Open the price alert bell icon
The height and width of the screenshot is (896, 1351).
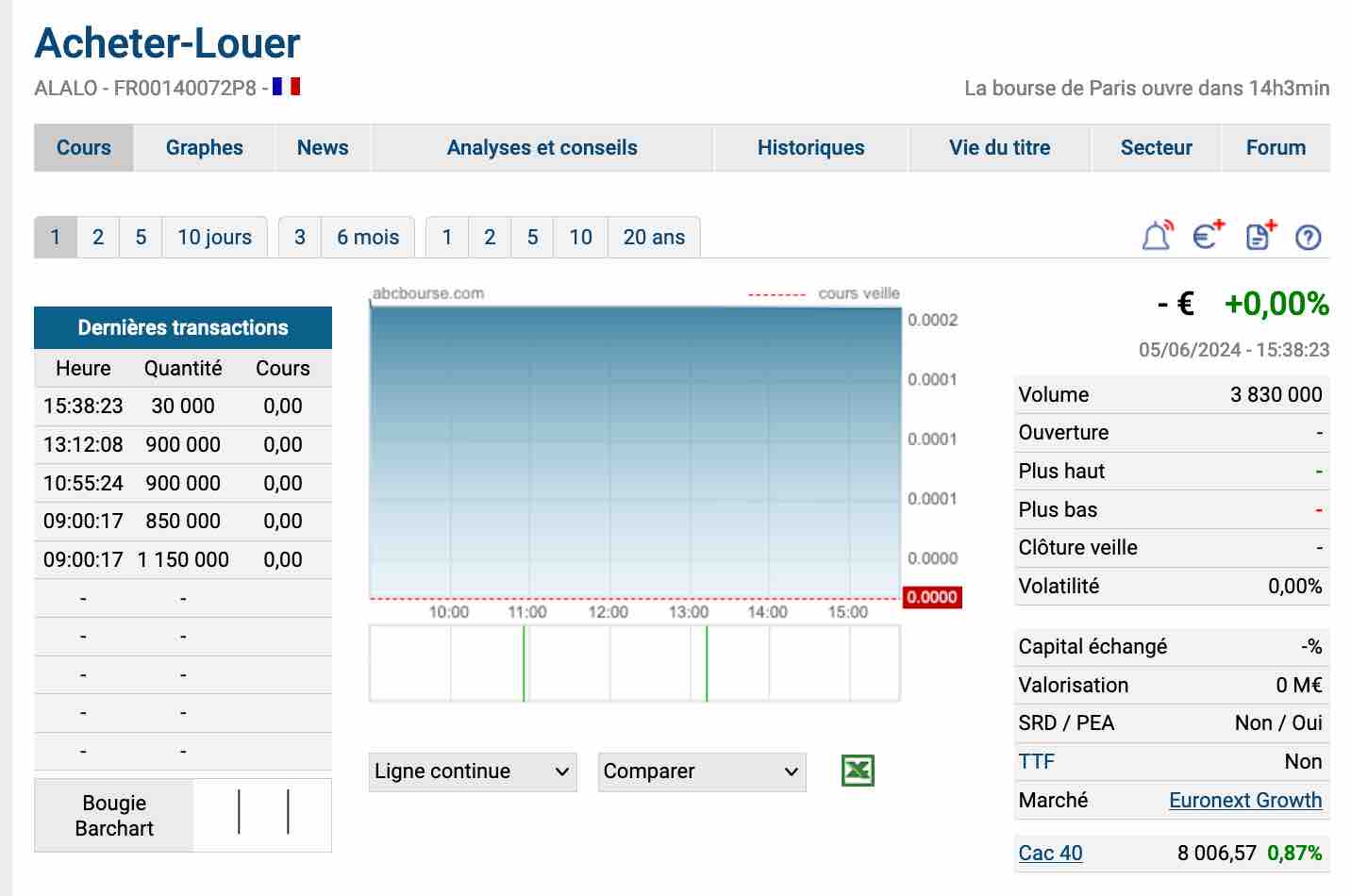coord(1157,236)
